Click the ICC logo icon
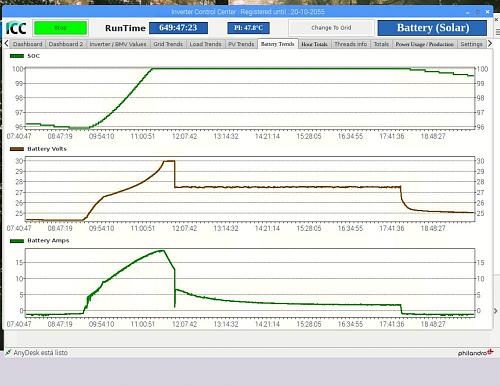This screenshot has width=500, height=385. coord(16,28)
